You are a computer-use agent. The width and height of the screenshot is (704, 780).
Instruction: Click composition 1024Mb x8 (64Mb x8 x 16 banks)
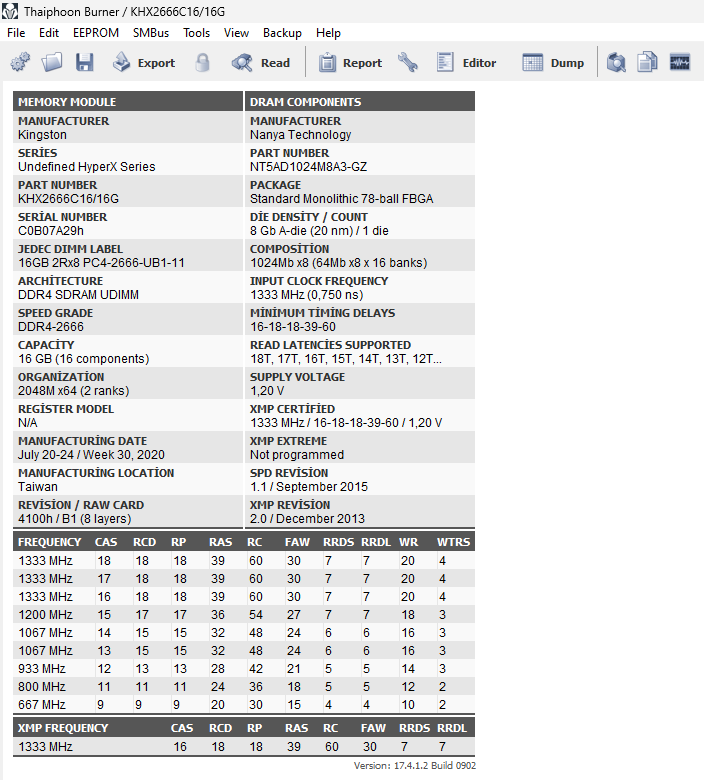pyautogui.click(x=338, y=263)
